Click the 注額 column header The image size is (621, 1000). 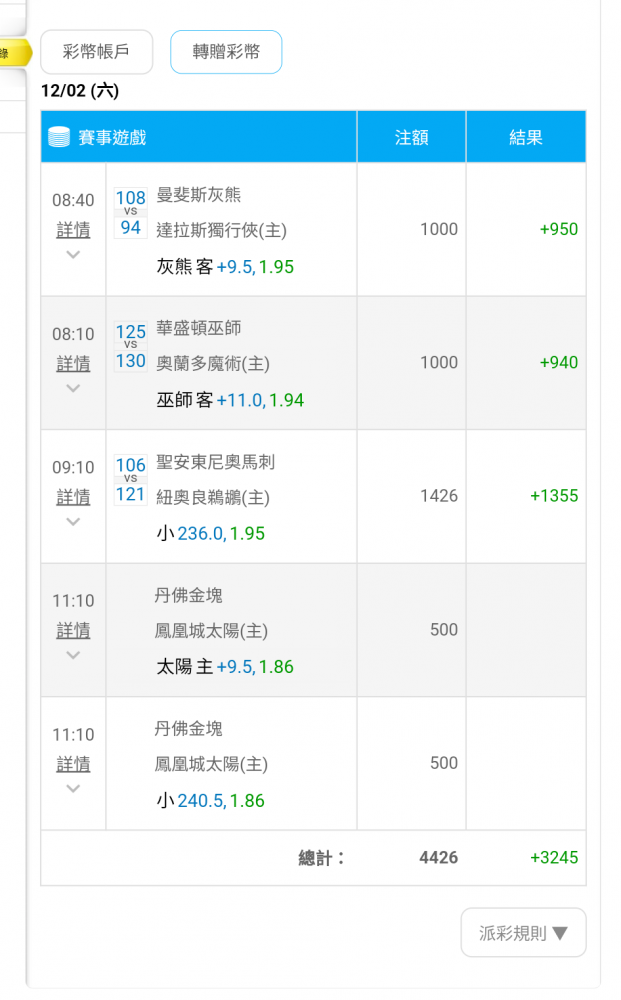[411, 137]
